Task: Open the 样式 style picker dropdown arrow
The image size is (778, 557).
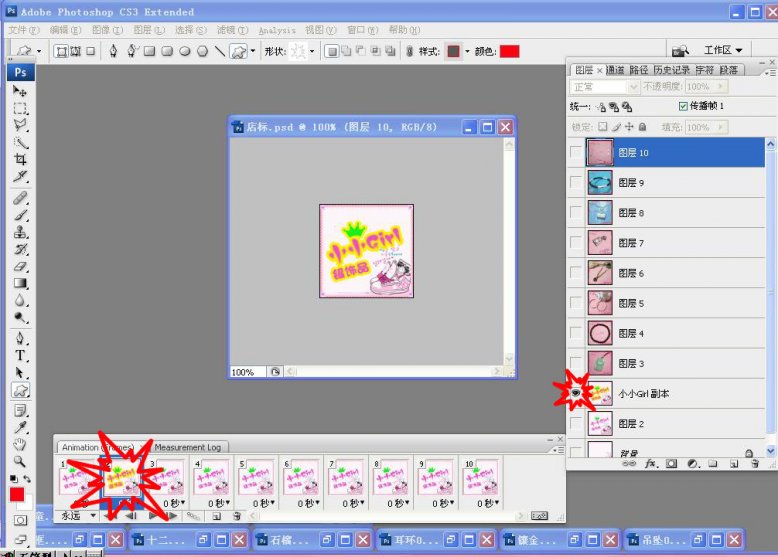Action: click(467, 51)
